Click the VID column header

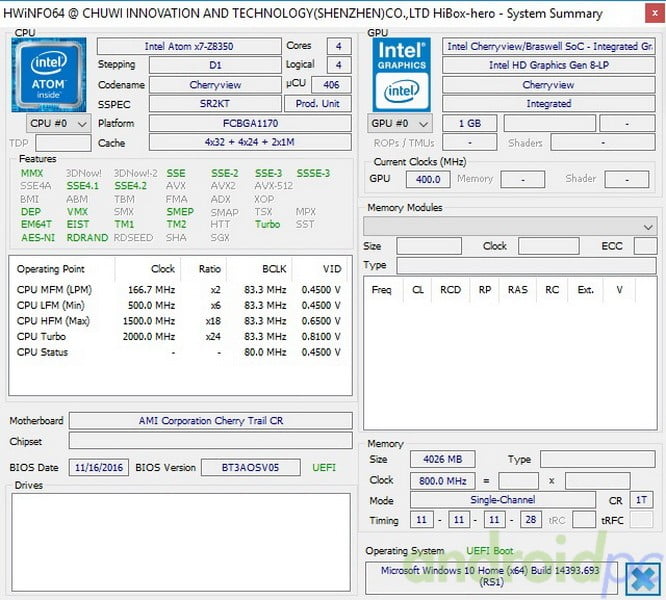331,269
